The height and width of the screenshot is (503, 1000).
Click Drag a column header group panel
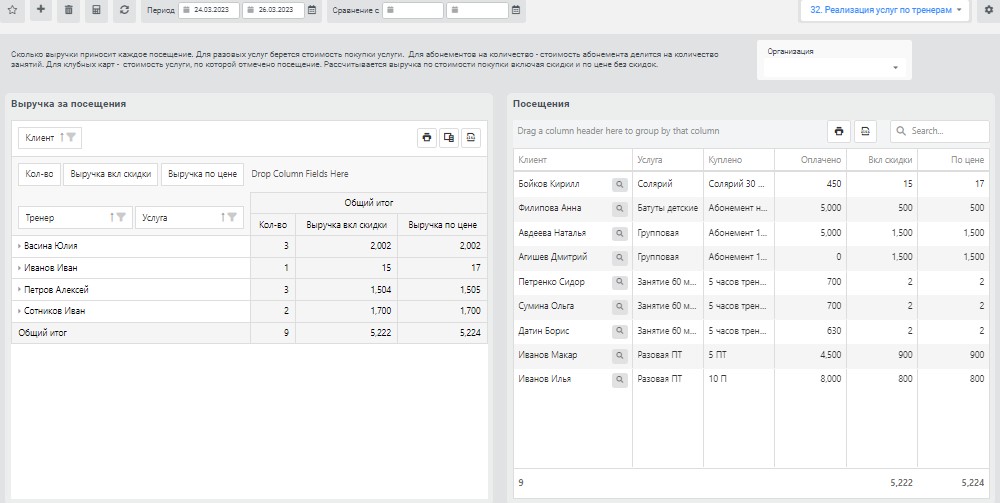coord(618,131)
